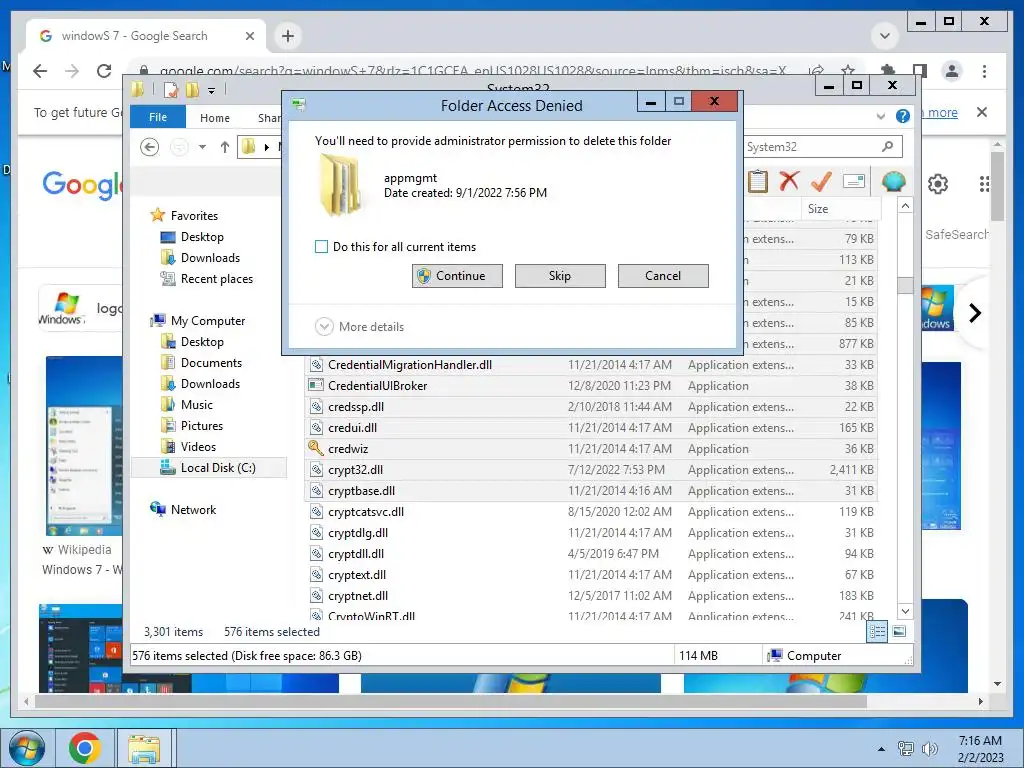Go back using Explorer's back arrow
Screen dimensions: 1024x768
pyautogui.click(x=150, y=147)
